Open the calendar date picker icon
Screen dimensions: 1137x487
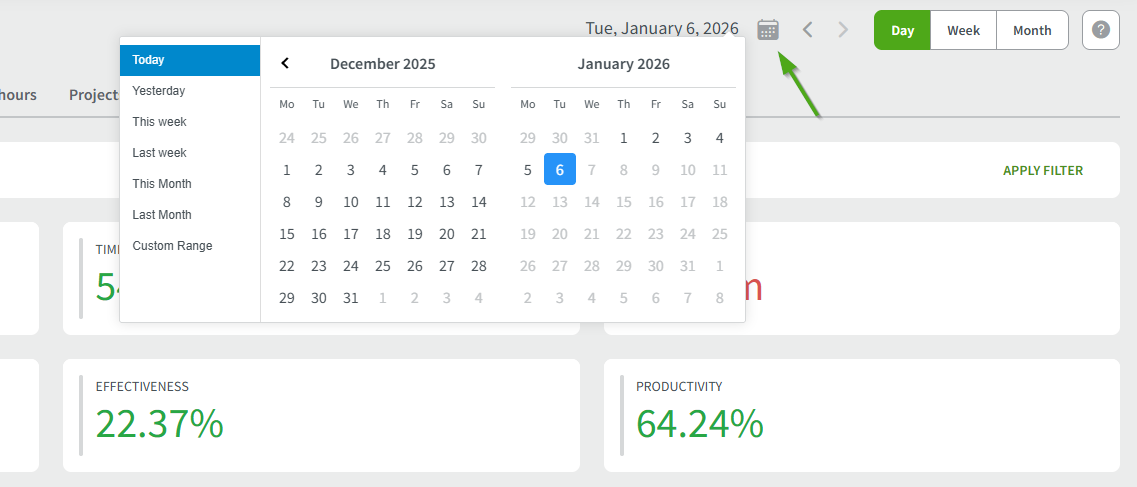[768, 30]
